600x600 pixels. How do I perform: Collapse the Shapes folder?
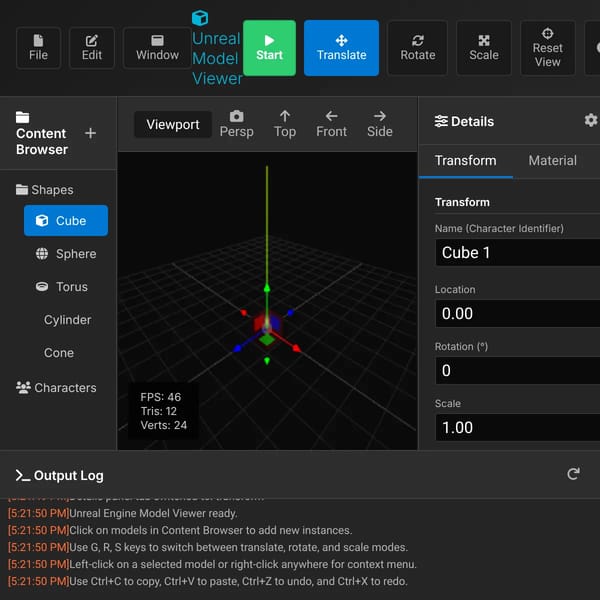(45, 190)
